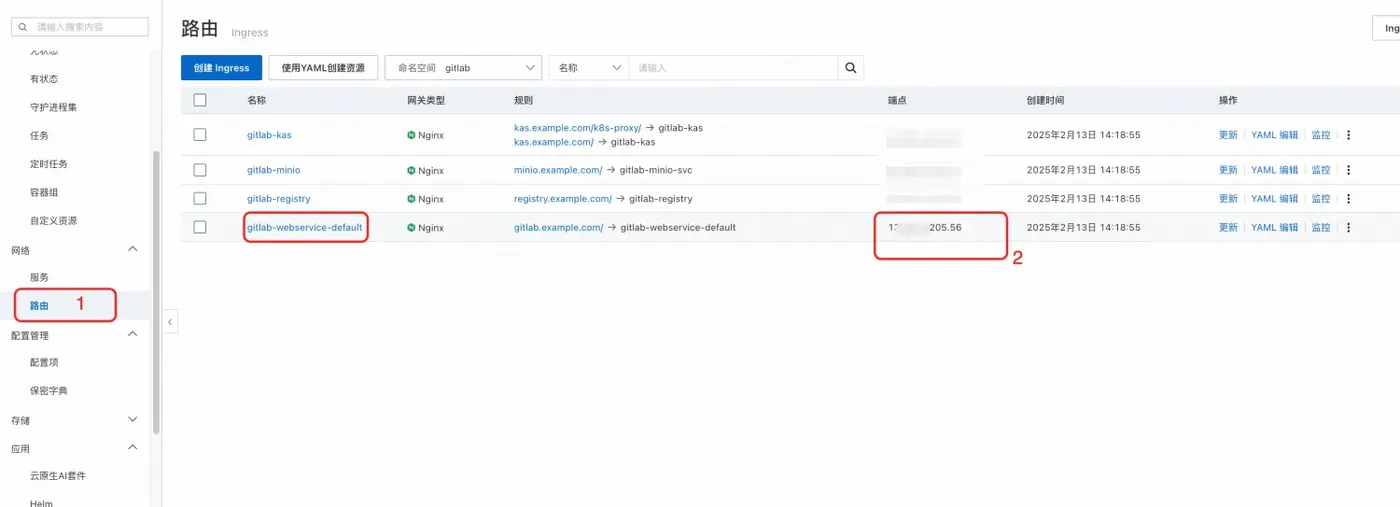Screen dimensions: 1400x507
Task: Click the 创建 Ingress button
Action: (222, 68)
